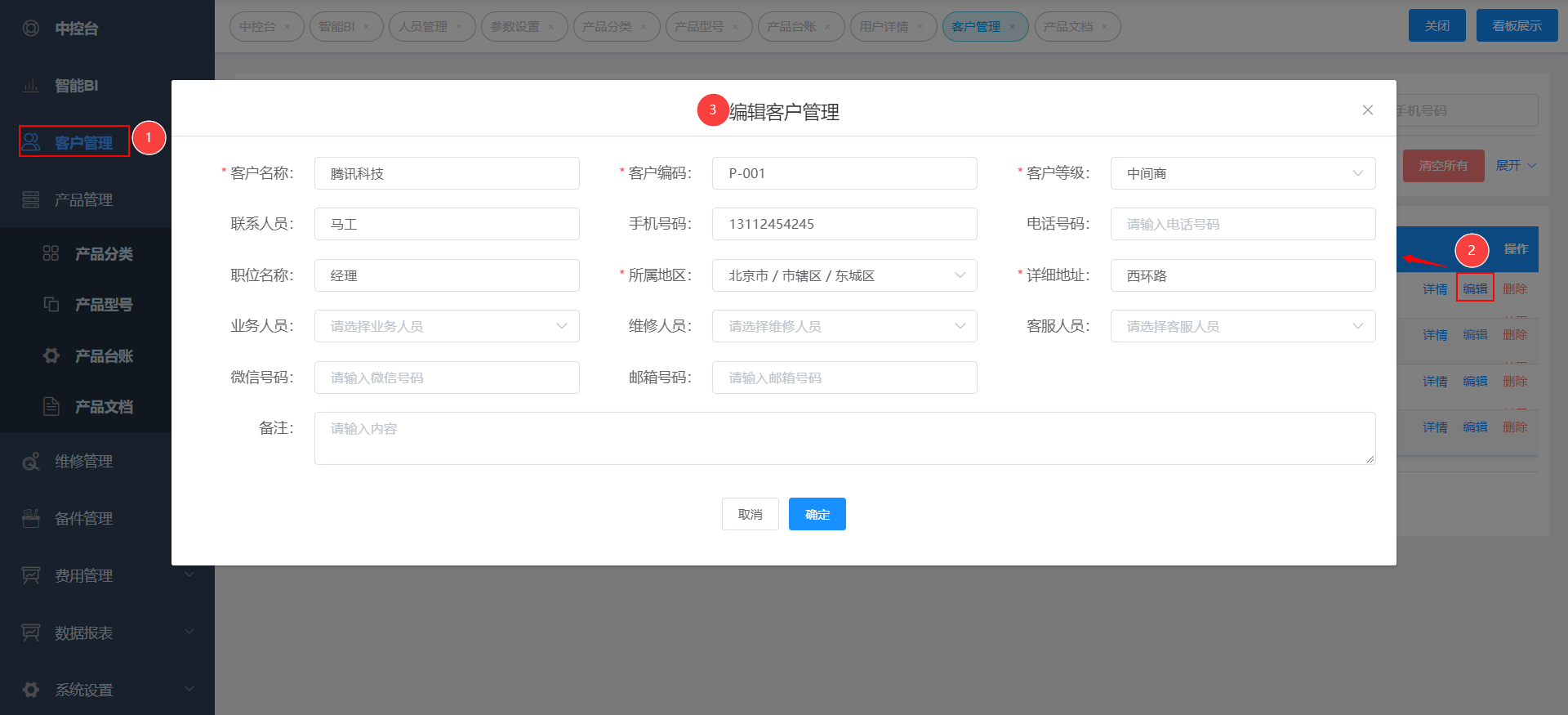This screenshot has width=1568, height=715.
Task: Click the 取消 cancel button
Action: click(750, 514)
